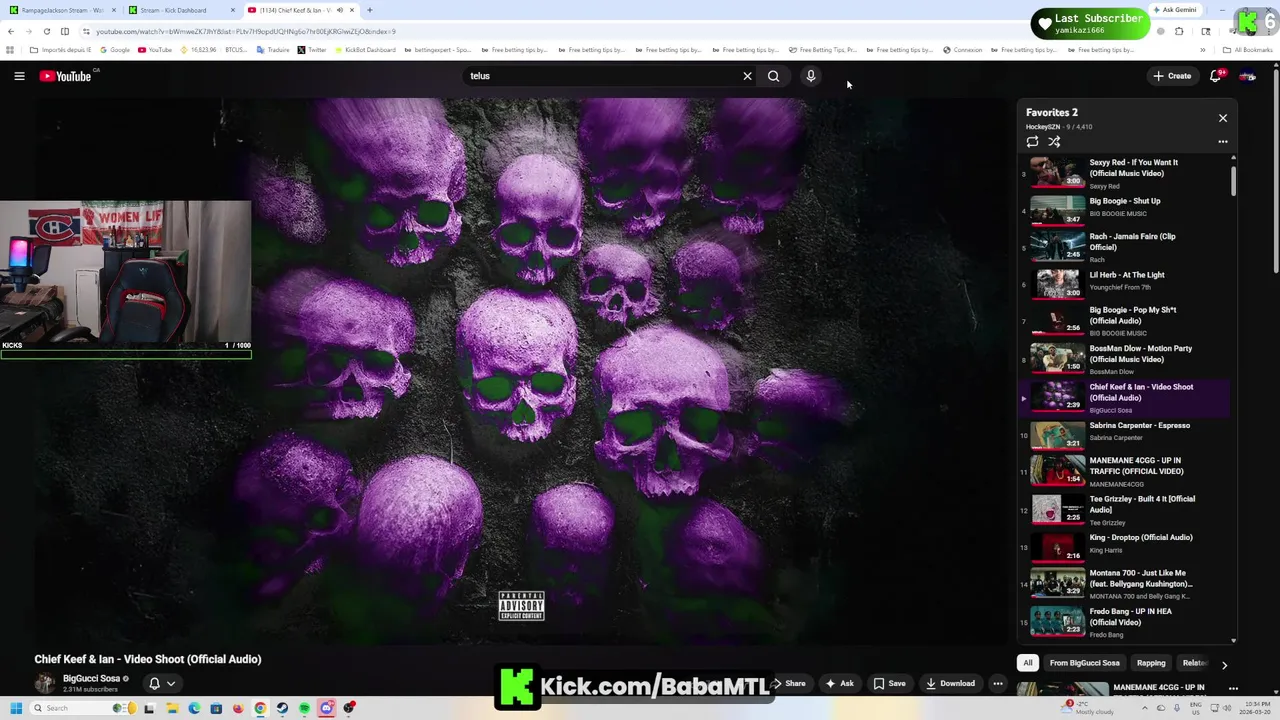Select Tee Grizzley - Built 4 It
Viewport: 1280px width, 720px height.
click(1125, 509)
